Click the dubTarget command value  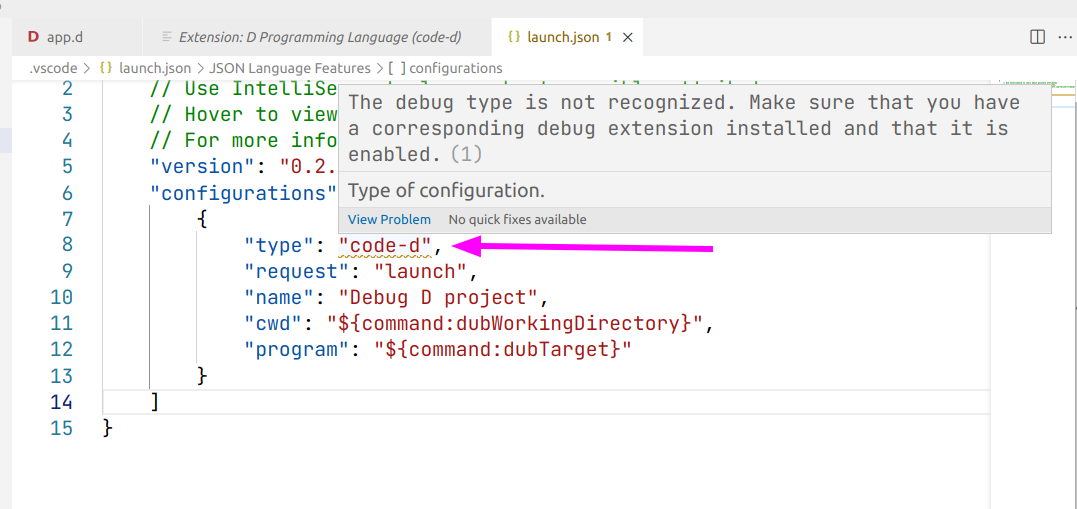(x=503, y=350)
